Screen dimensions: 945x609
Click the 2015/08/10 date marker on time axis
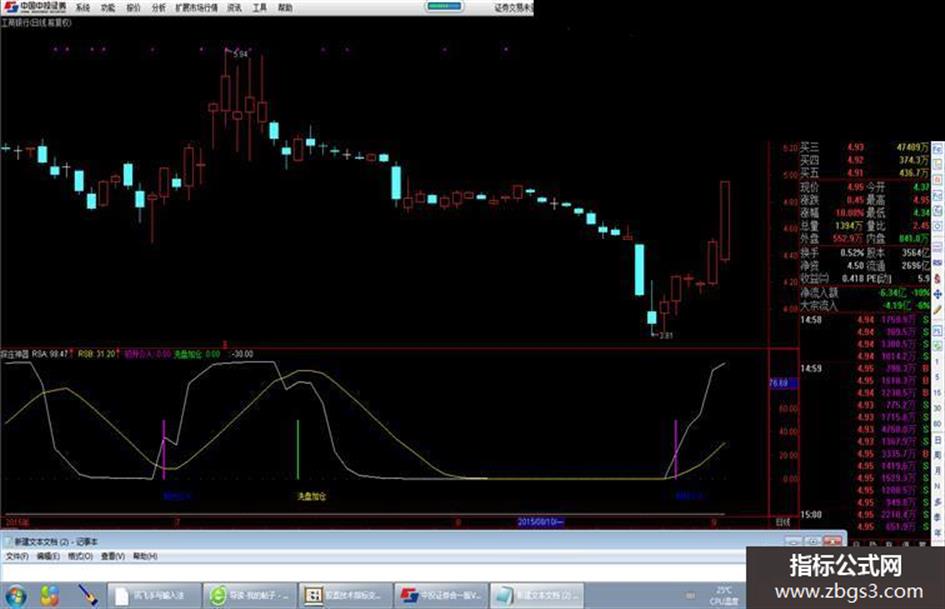541,522
